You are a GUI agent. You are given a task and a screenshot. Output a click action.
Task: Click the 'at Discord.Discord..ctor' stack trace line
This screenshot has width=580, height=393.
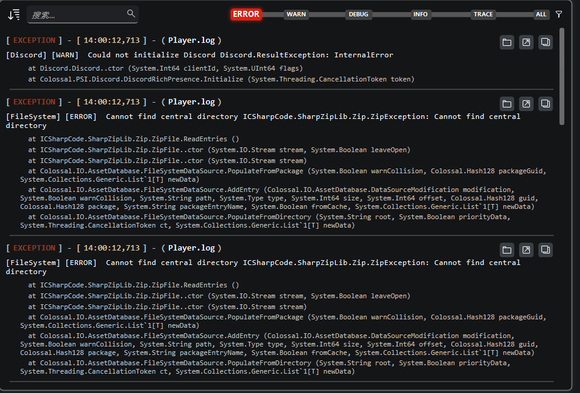(165, 68)
